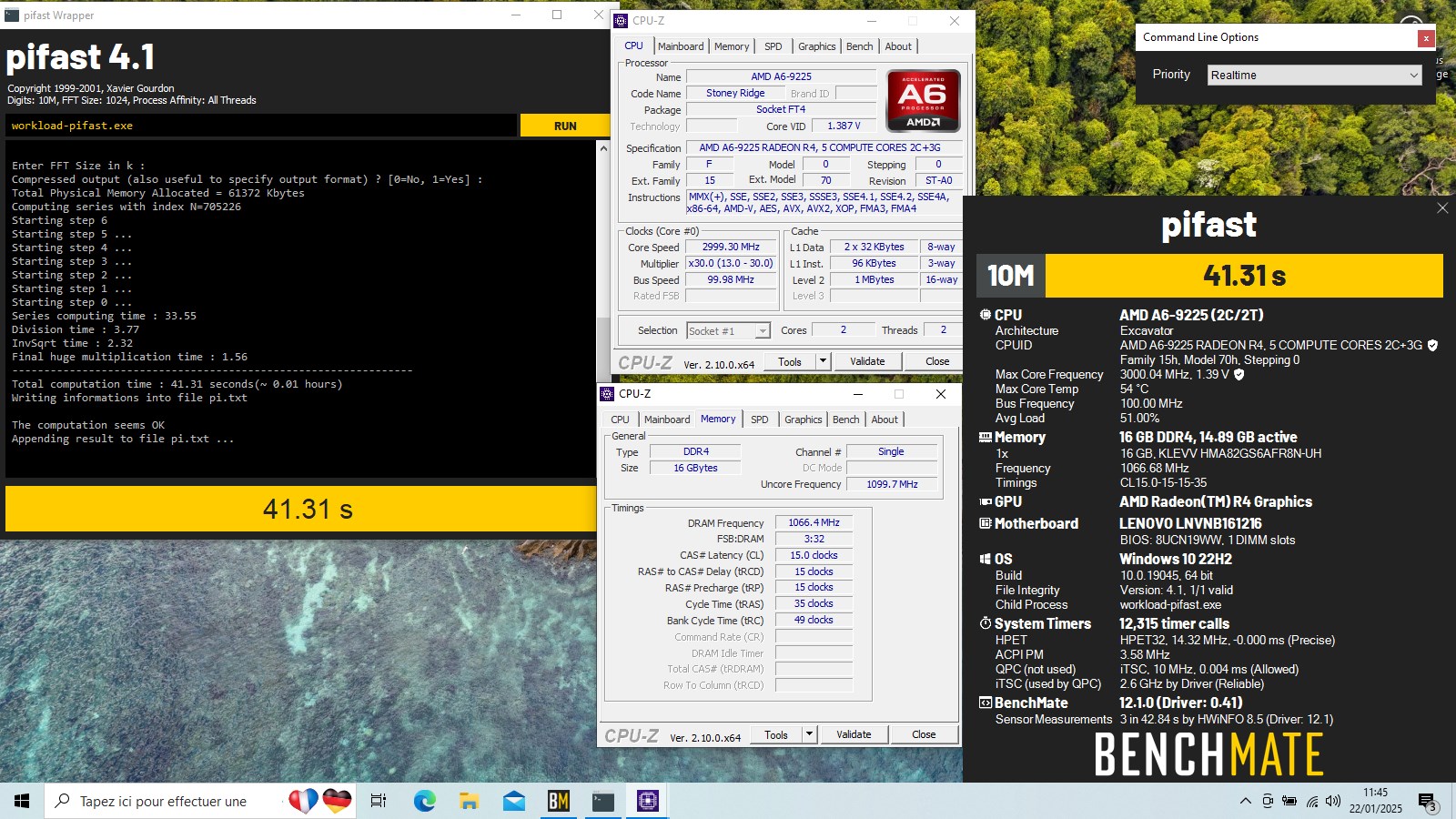Open the Windows Start menu

[22, 801]
